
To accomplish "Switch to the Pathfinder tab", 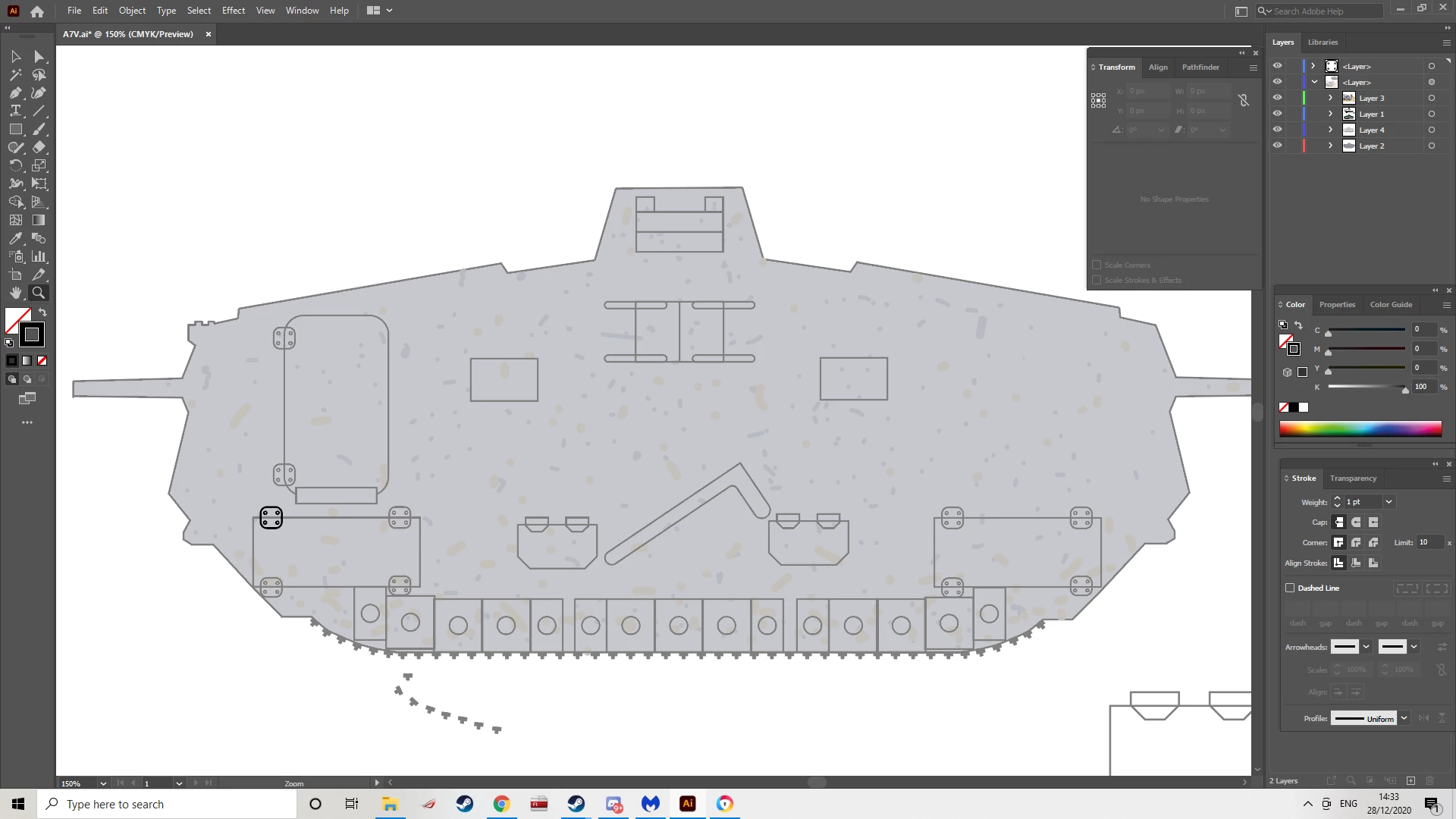I will pyautogui.click(x=1200, y=67).
